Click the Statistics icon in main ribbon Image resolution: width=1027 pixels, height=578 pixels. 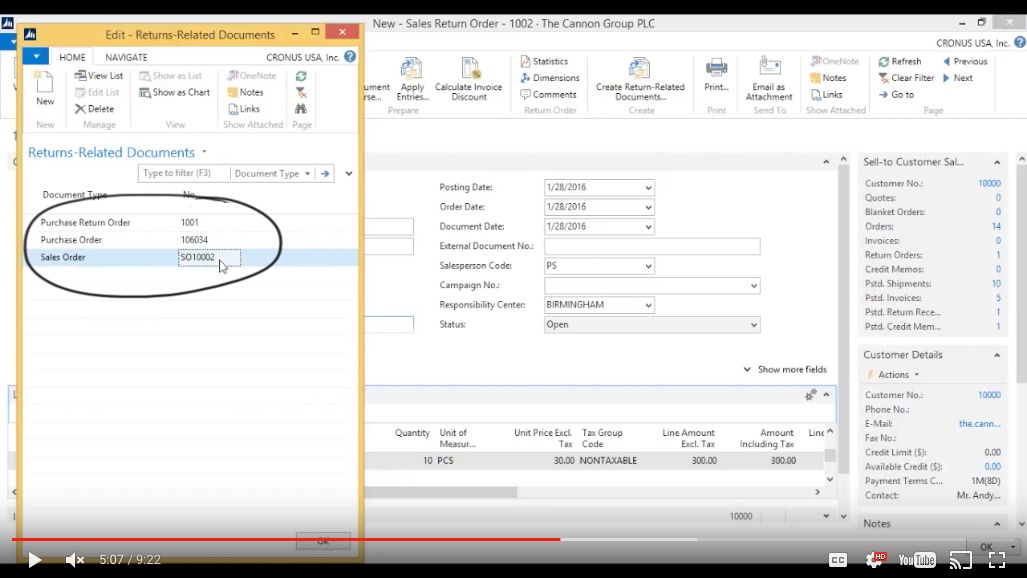pyautogui.click(x=544, y=61)
